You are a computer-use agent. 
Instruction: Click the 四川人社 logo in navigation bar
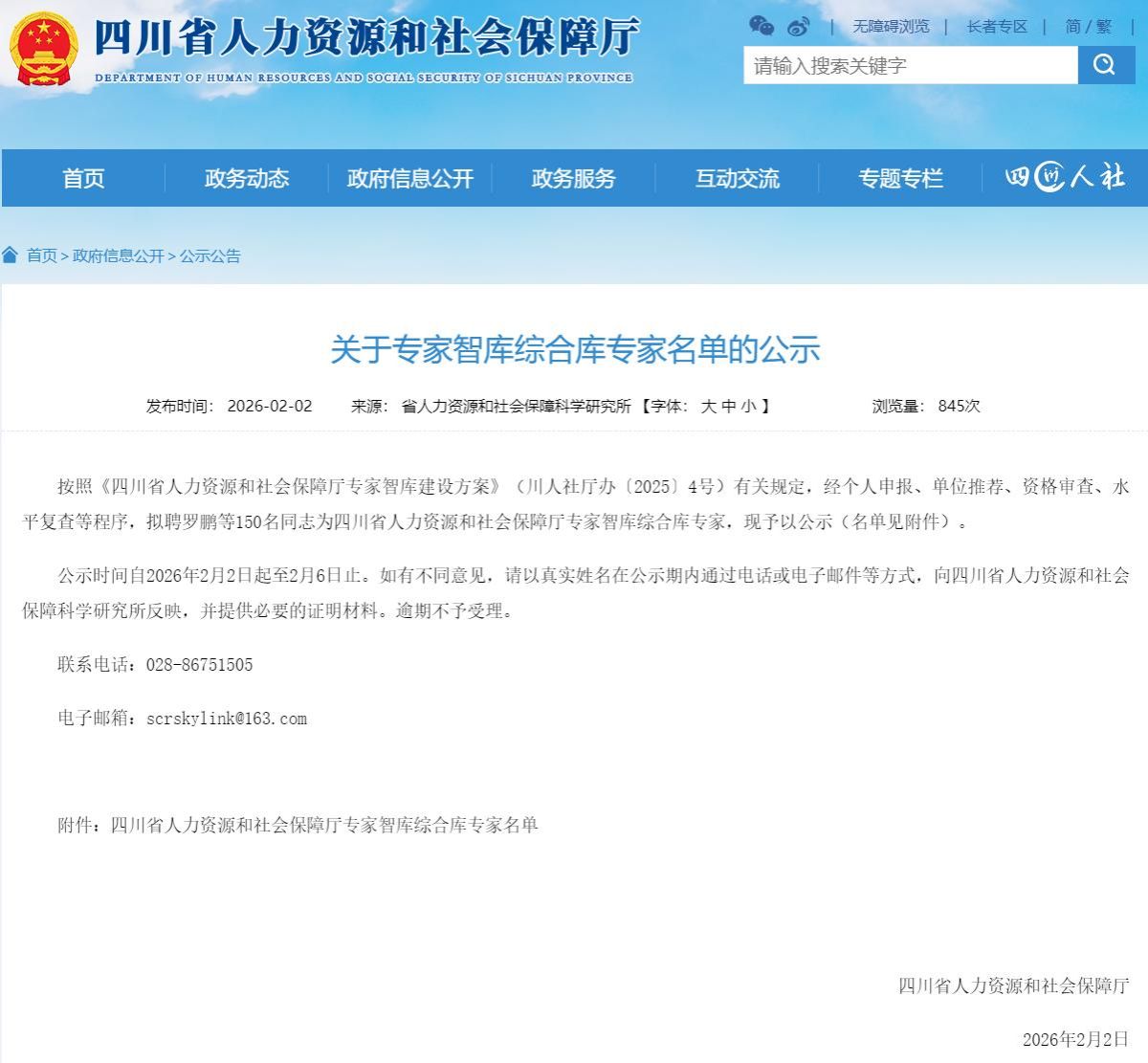(1064, 177)
